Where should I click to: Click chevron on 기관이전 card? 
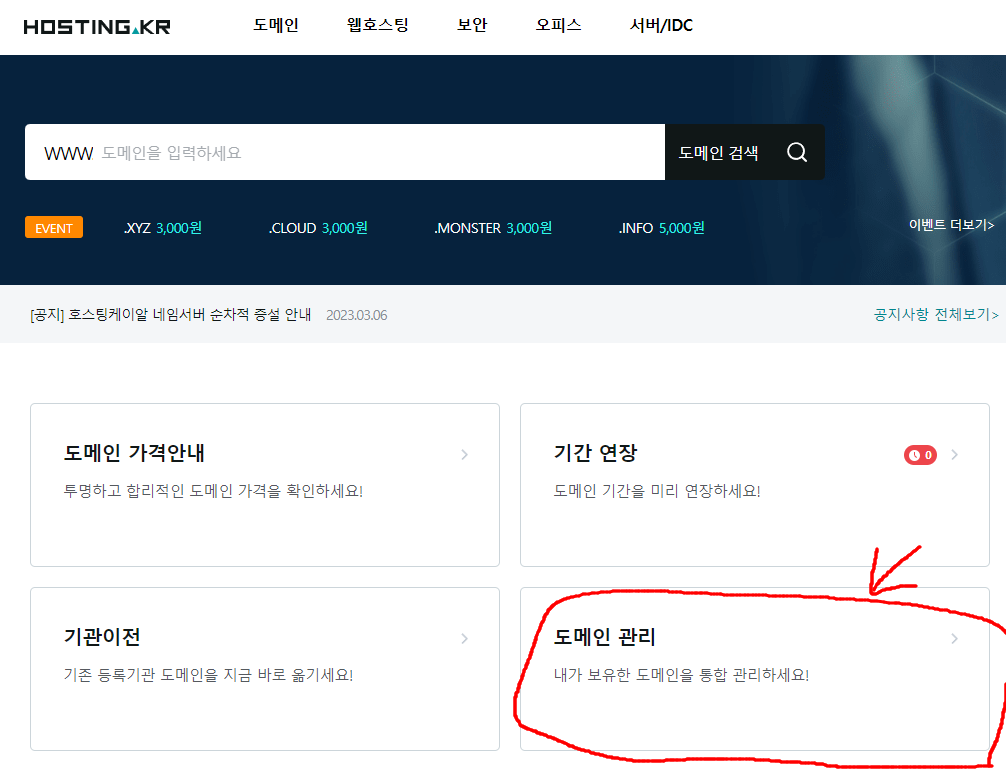(465, 639)
